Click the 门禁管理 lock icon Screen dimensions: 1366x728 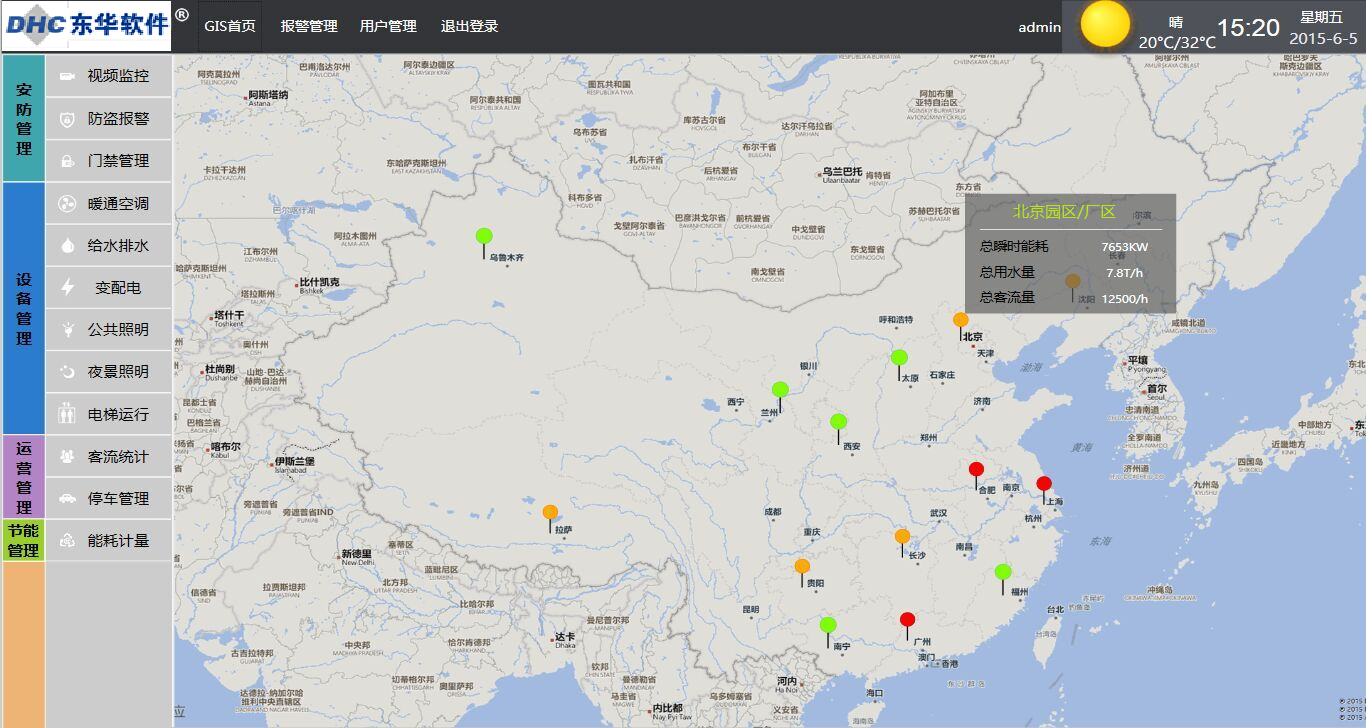point(67,161)
